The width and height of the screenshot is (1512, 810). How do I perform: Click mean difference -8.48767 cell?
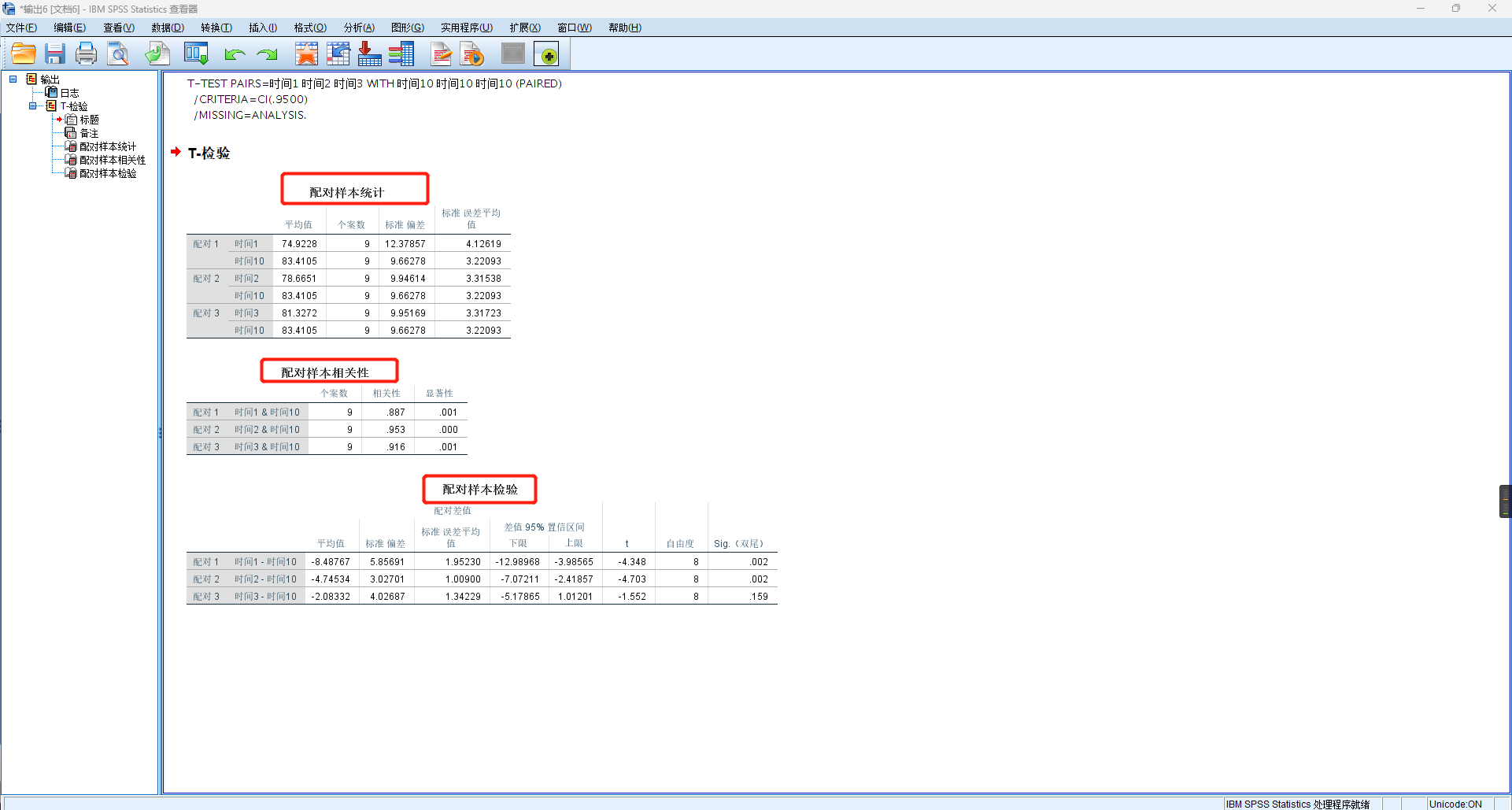(331, 562)
